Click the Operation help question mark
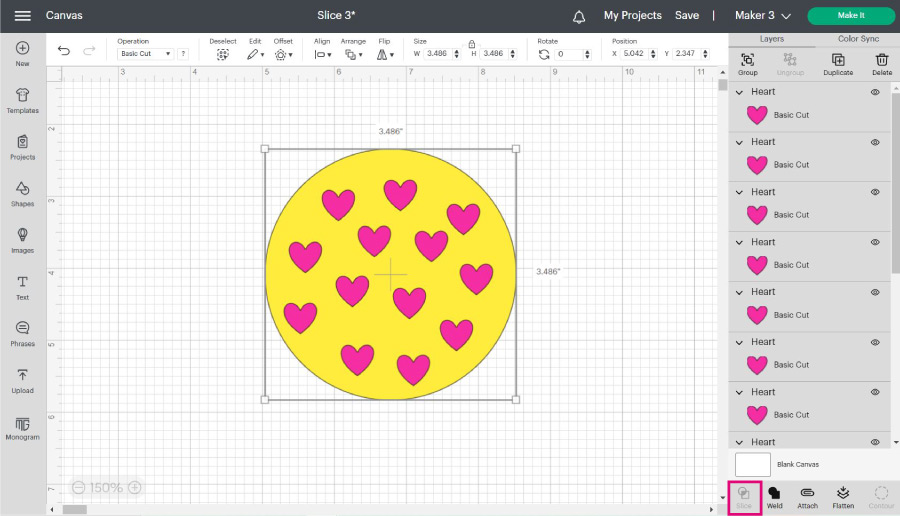The height and width of the screenshot is (516, 900). coord(183,53)
